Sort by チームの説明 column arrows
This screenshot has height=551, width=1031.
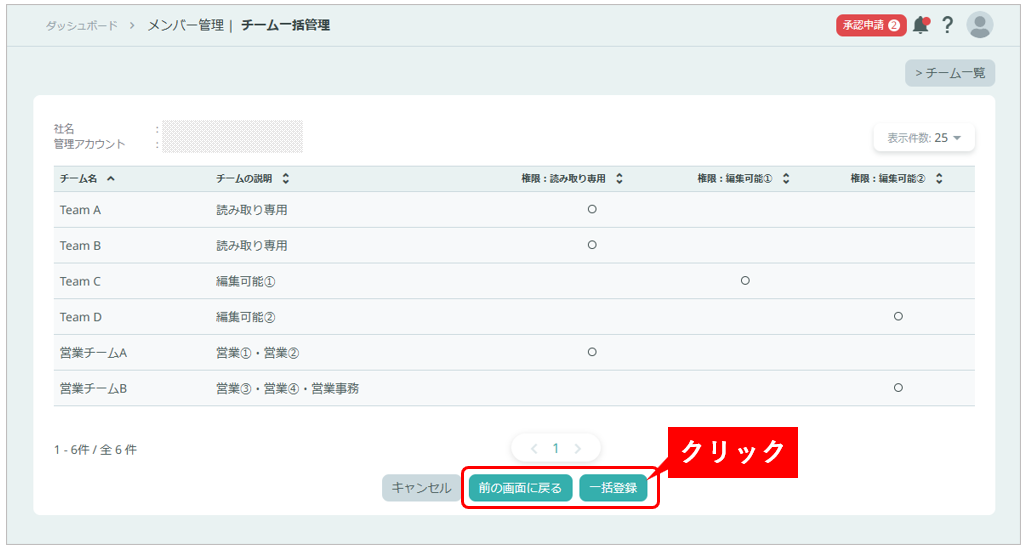286,179
